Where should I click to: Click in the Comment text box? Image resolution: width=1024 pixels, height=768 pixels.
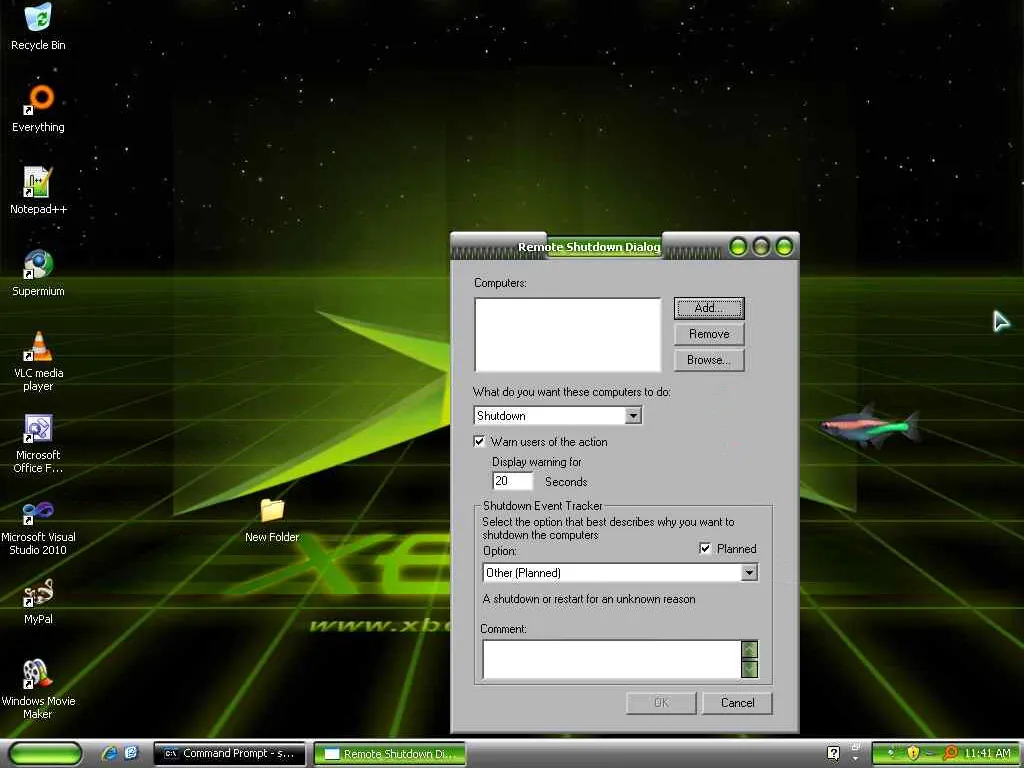tap(611, 660)
